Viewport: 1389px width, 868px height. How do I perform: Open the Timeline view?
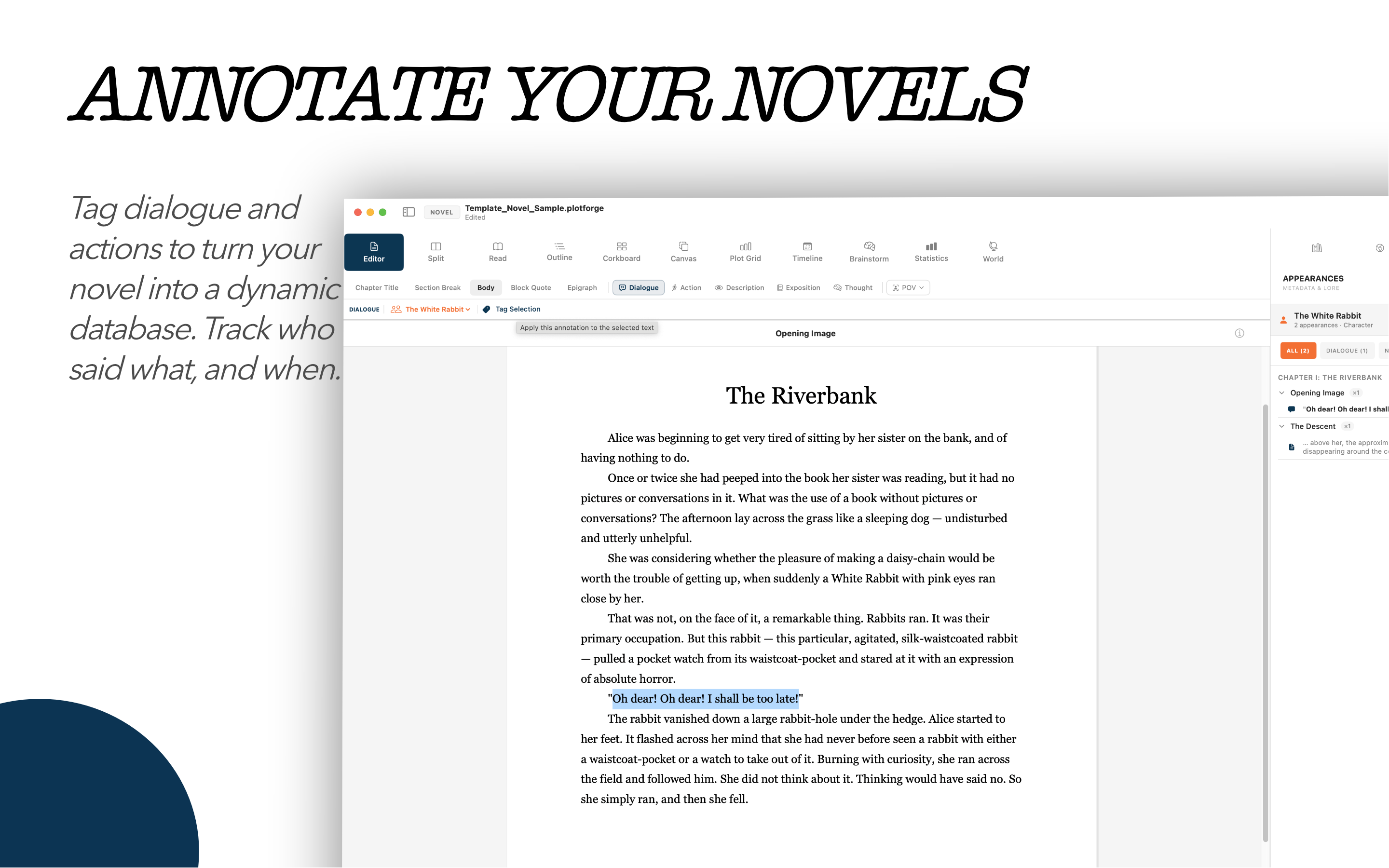coord(807,252)
